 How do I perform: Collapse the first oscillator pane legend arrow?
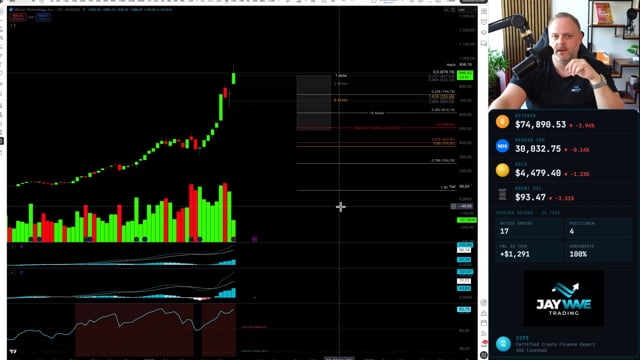tap(13, 247)
